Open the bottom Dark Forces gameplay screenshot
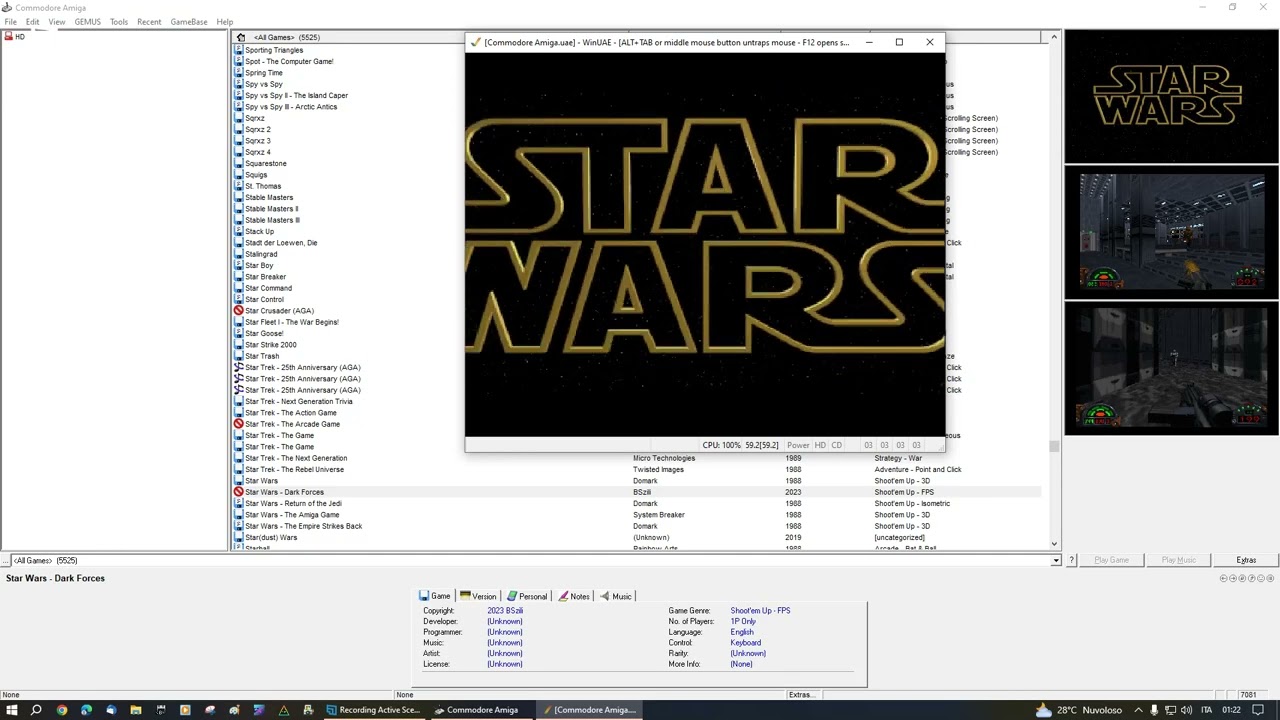Viewport: 1280px width, 720px height. click(x=1171, y=367)
